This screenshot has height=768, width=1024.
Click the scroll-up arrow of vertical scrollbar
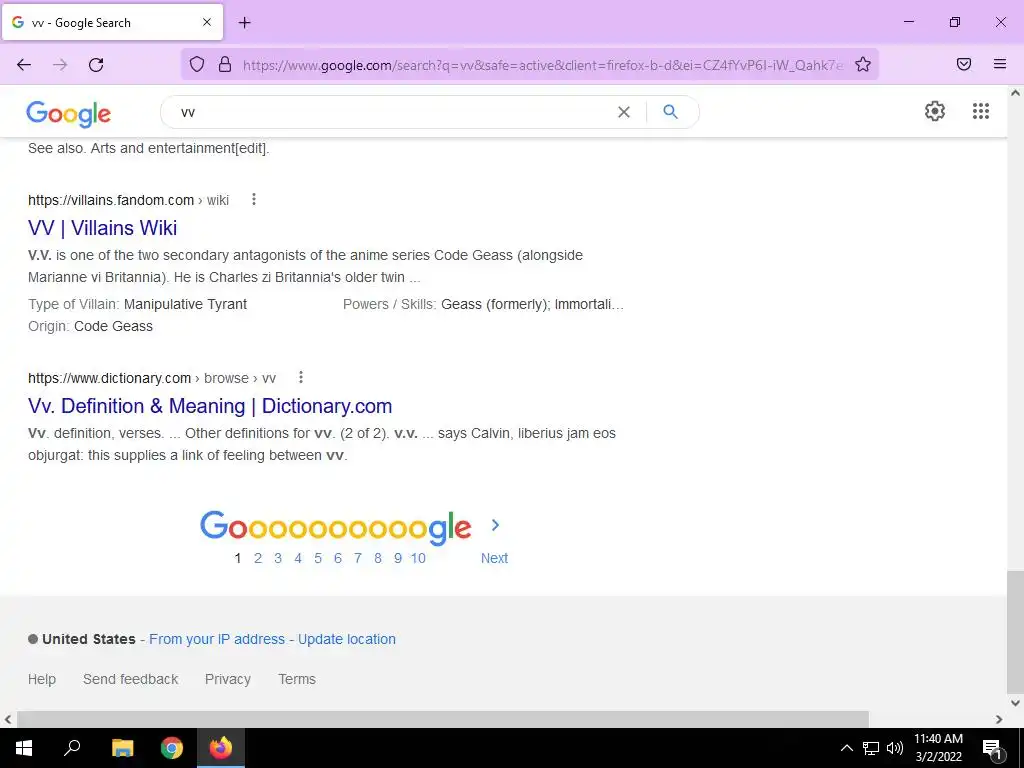coord(1015,93)
